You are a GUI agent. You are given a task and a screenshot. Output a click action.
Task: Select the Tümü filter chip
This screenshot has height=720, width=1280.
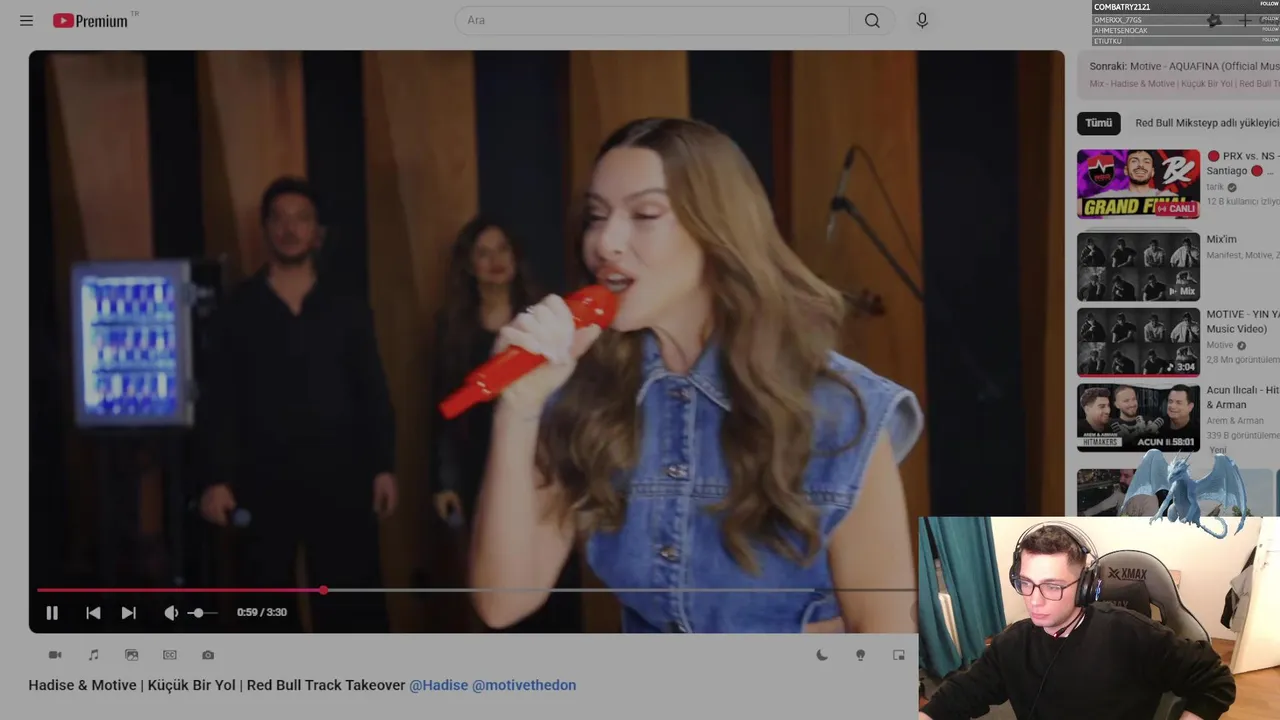pos(1098,123)
